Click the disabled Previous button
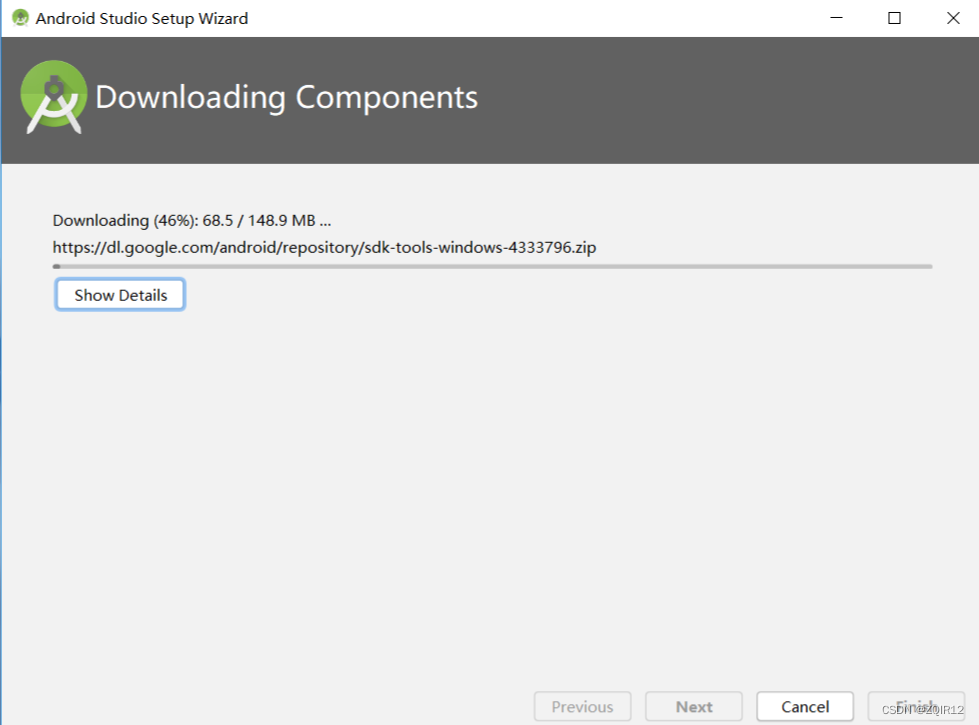979x725 pixels. click(583, 706)
